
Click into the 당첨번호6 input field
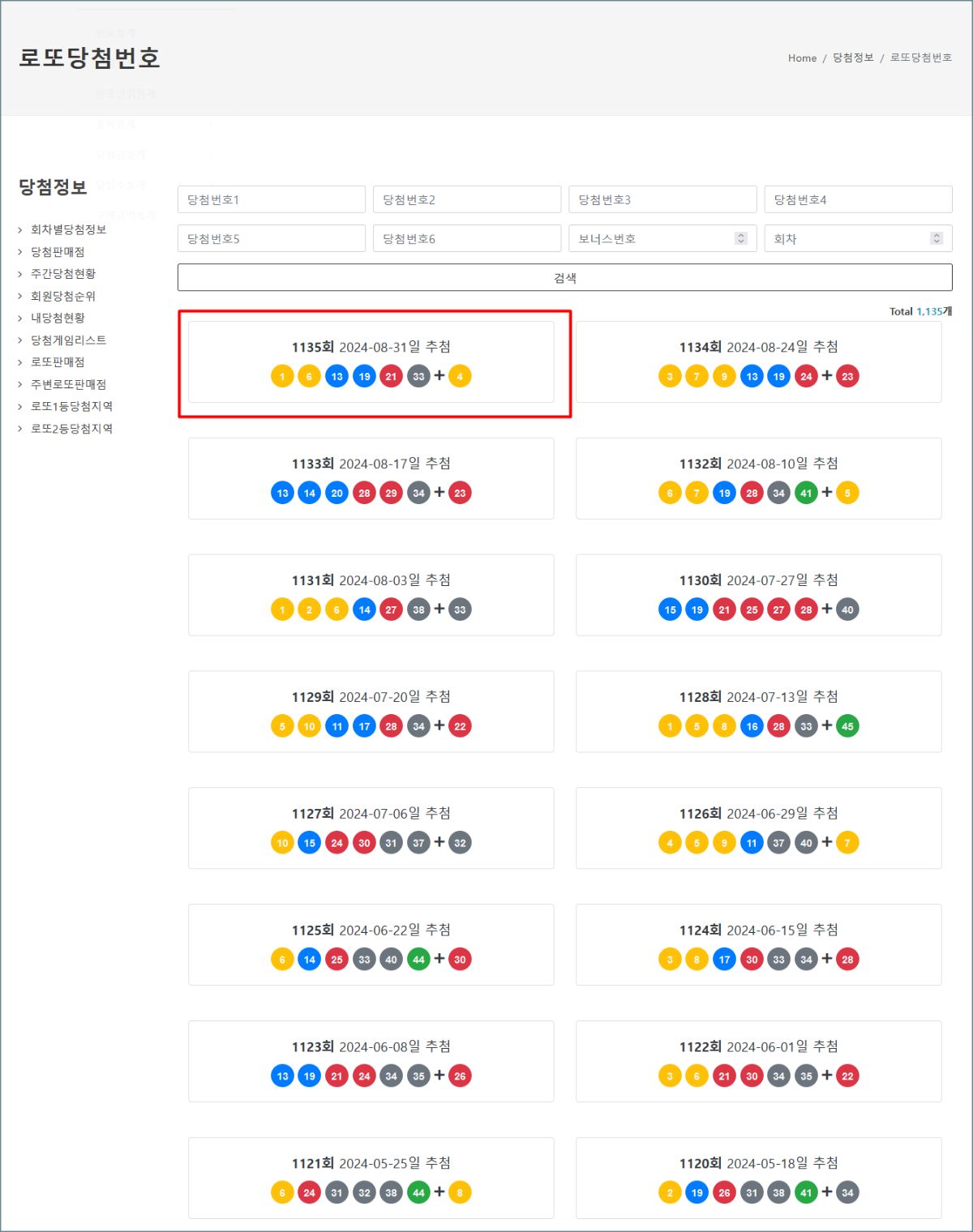click(466, 238)
